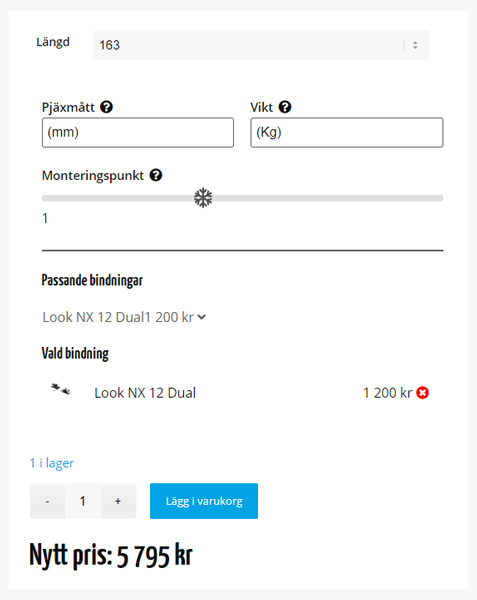Click the Monteringspunkt slider track right side
The image size is (477, 600).
point(328,198)
